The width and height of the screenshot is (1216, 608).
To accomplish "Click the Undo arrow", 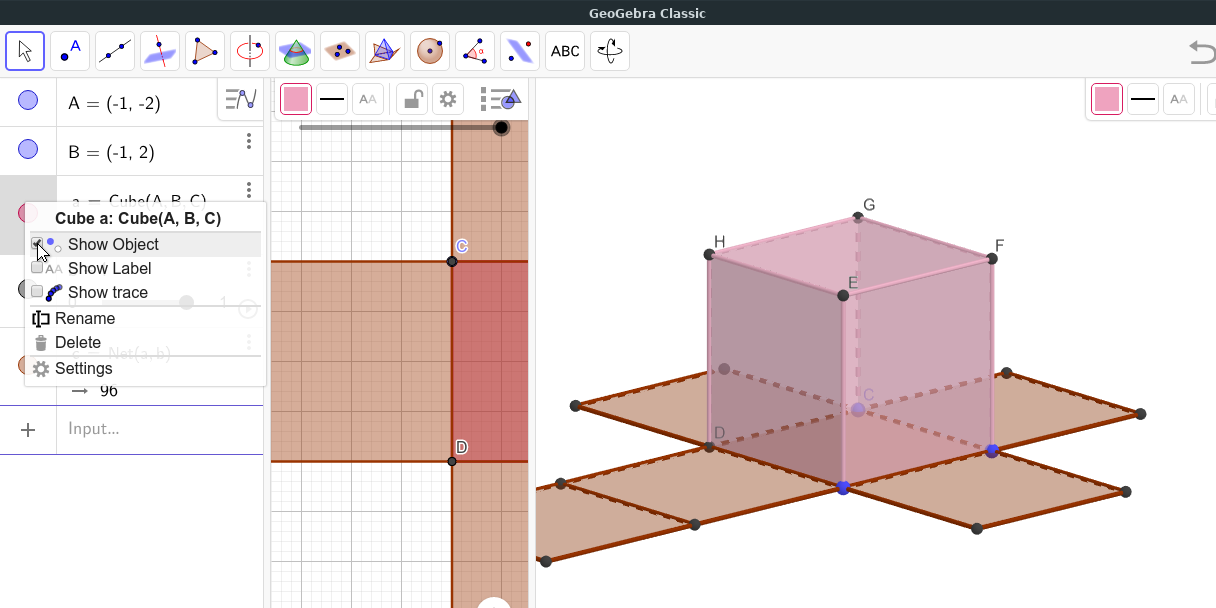I will point(1201,51).
